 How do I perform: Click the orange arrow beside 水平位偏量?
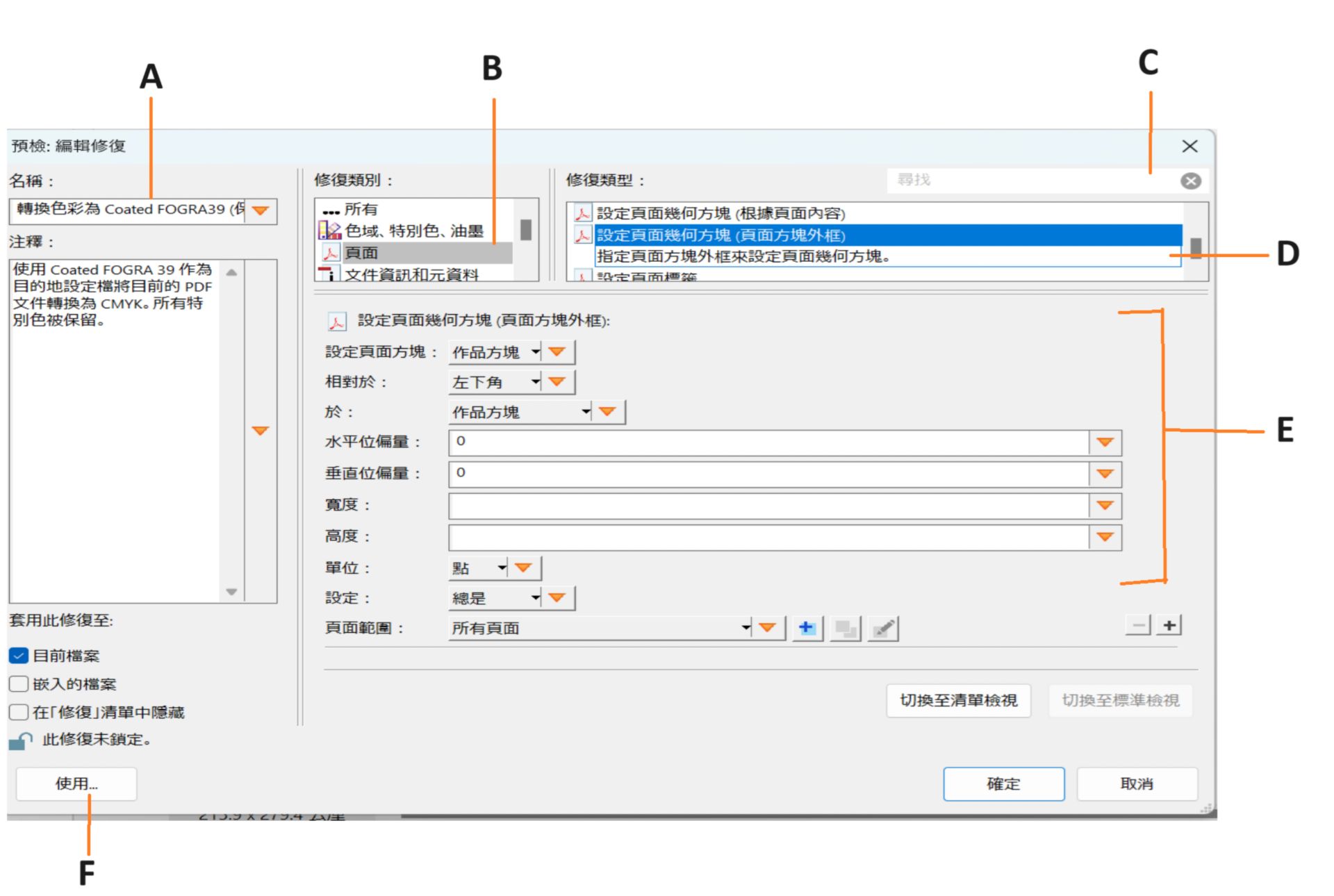(x=1105, y=442)
